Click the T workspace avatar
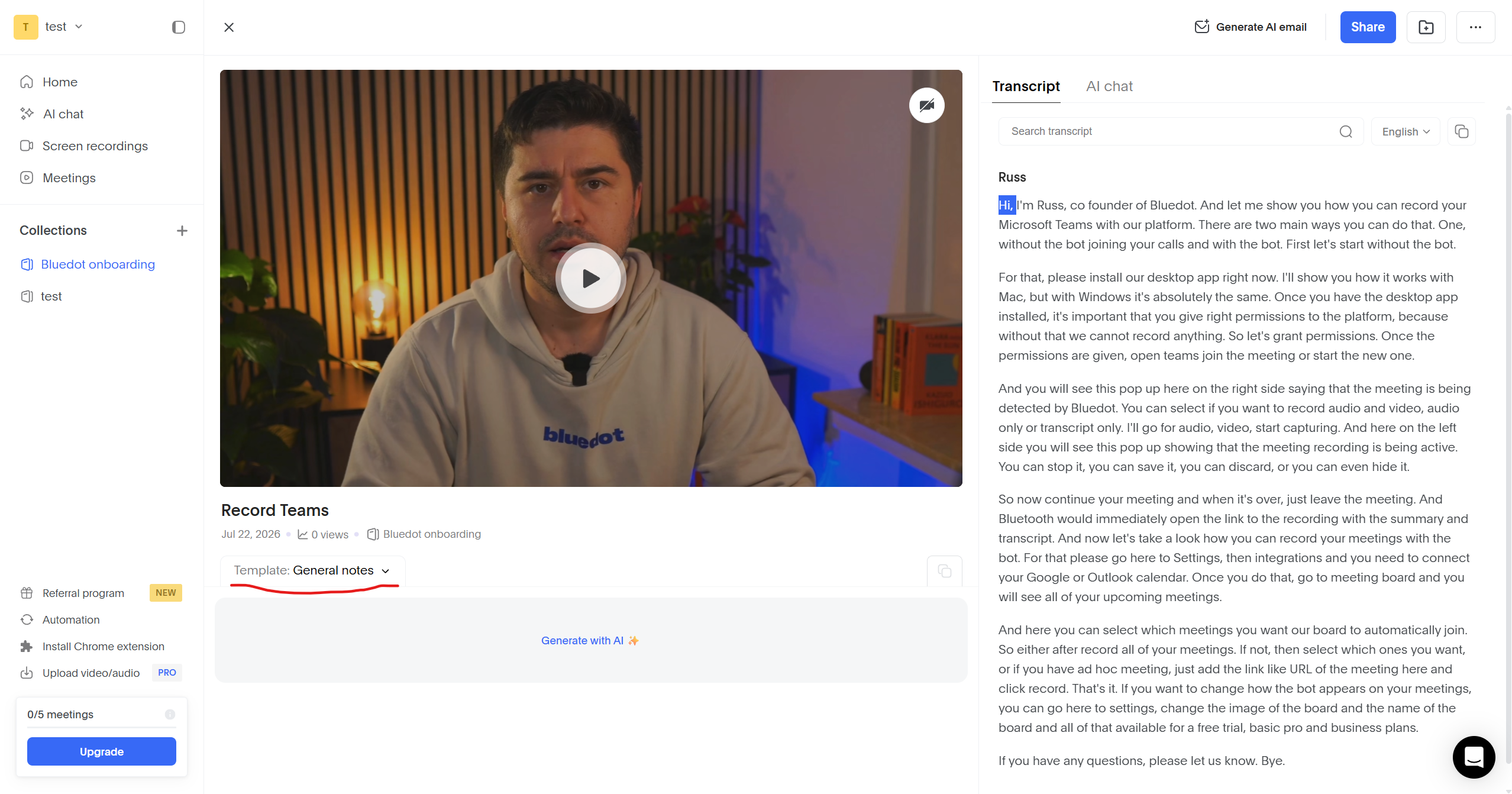 click(26, 27)
